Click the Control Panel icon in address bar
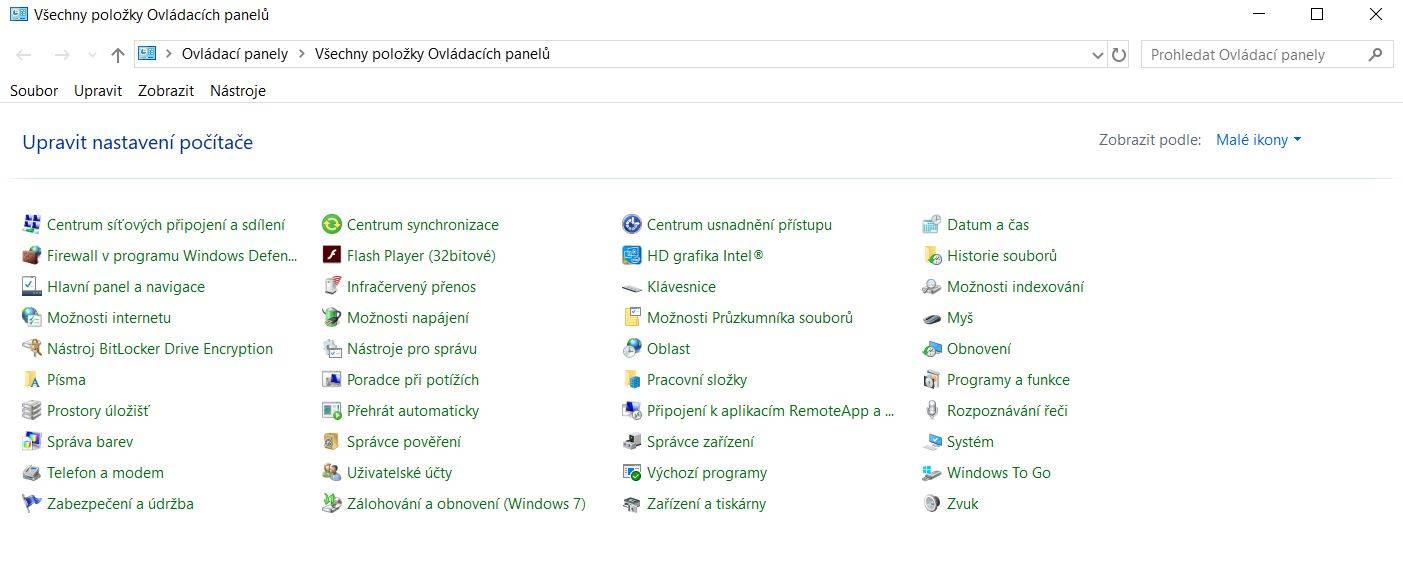 tap(147, 54)
